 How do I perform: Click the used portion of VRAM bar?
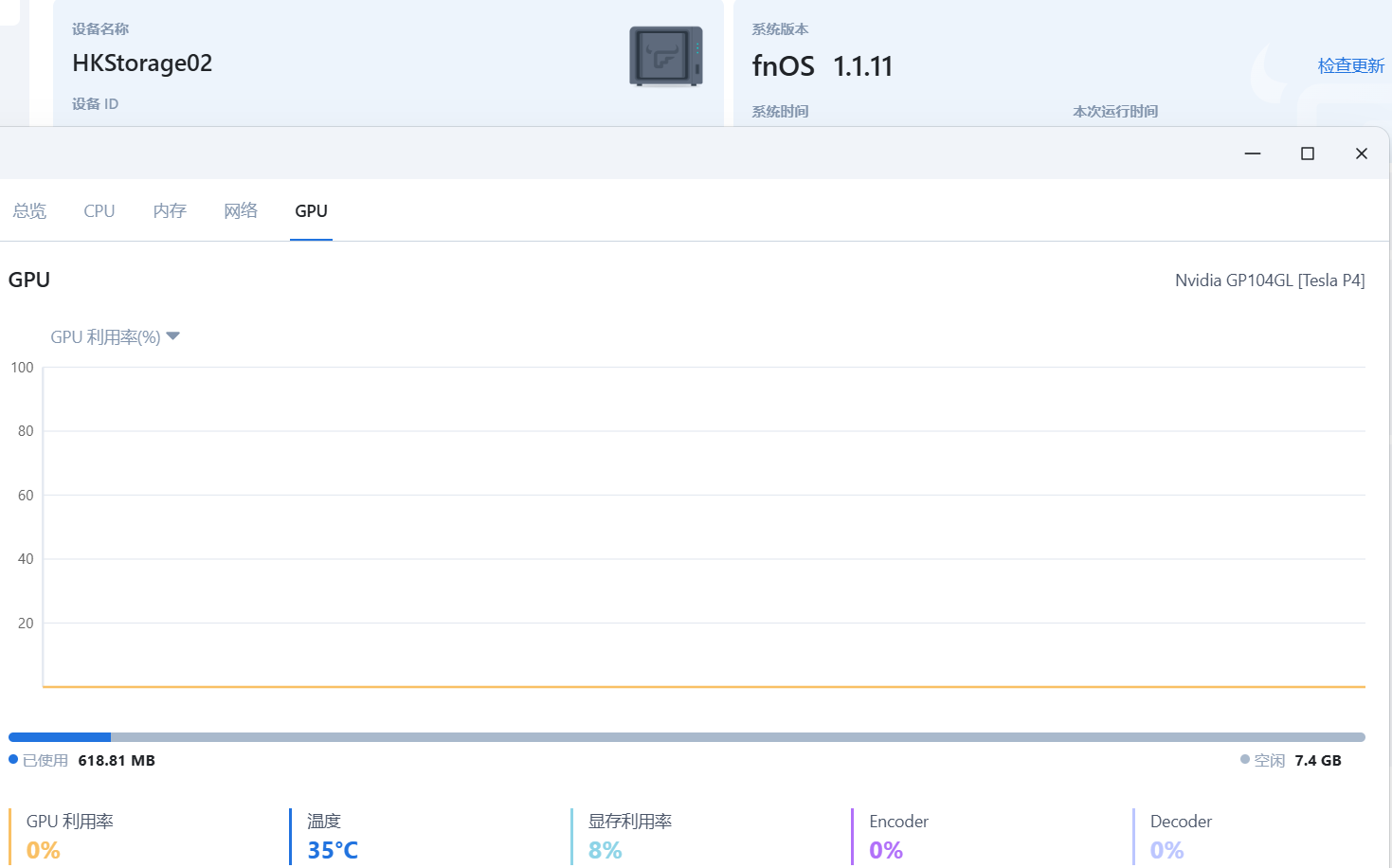(59, 737)
